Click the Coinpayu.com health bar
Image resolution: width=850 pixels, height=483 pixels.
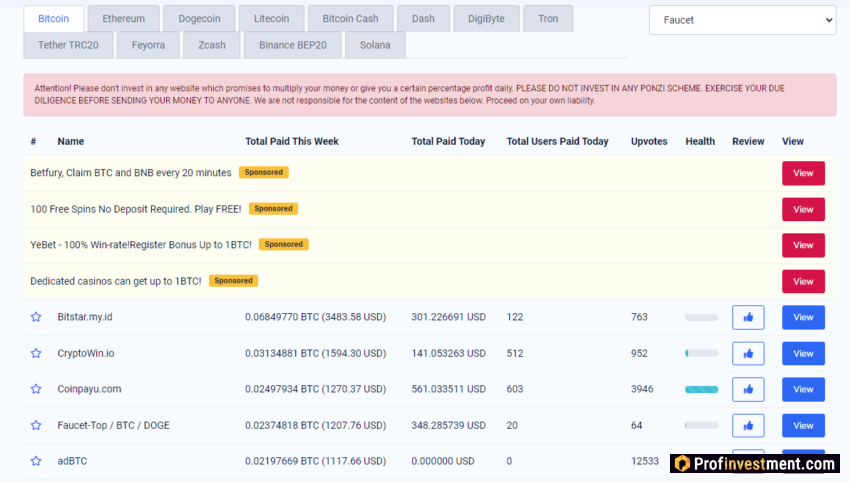[701, 389]
